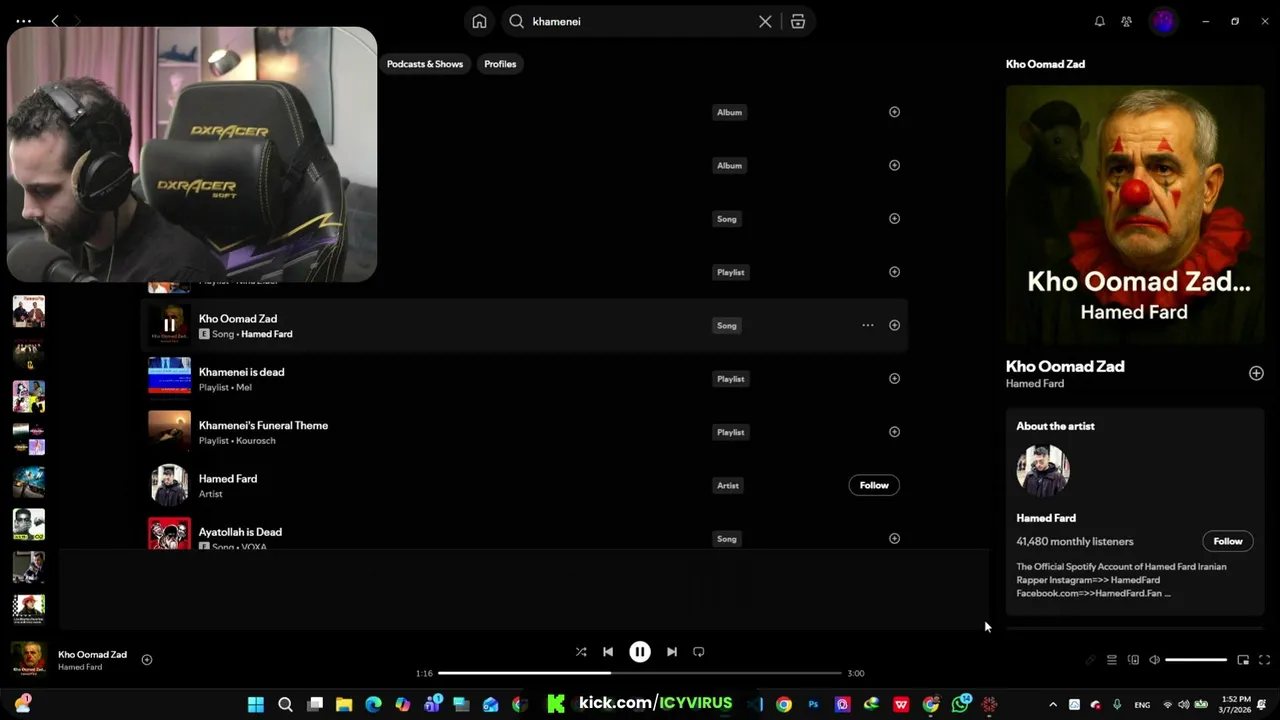1280x720 pixels.
Task: Open Browse icon beside the search bar
Action: [798, 21]
